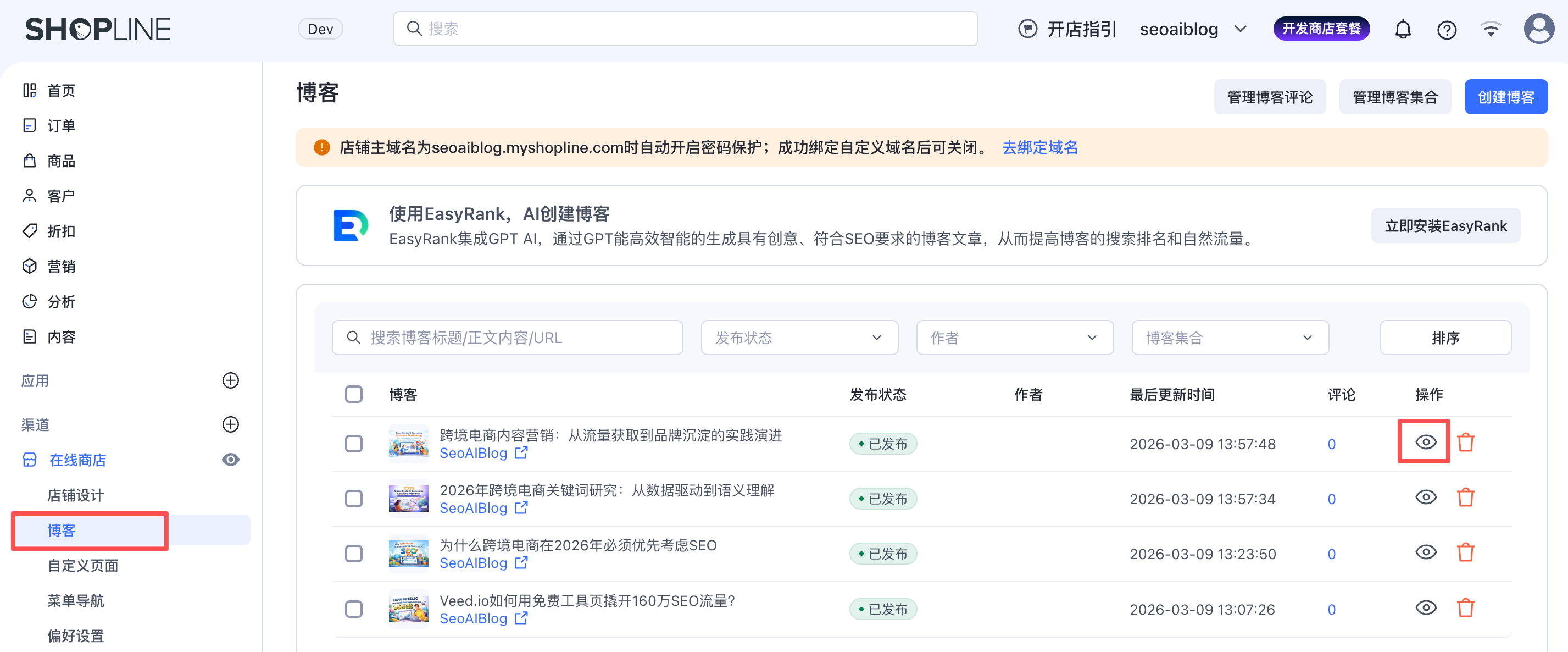Open external link of first SeoAIBlog
This screenshot has height=652, width=1568.
click(521, 453)
